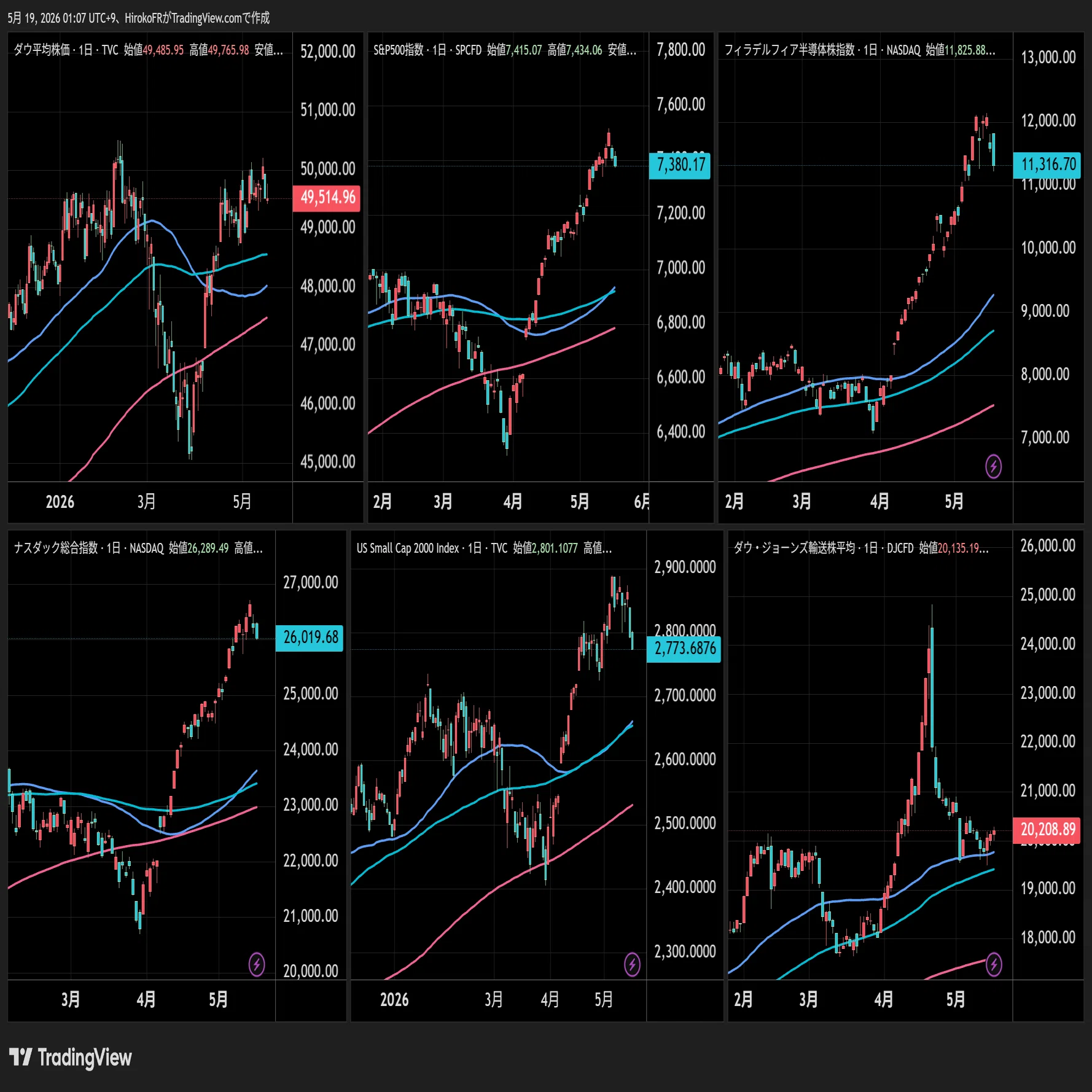Click the TradingView logo at bottom left
Viewport: 1092px width, 1092px height.
(x=71, y=1058)
